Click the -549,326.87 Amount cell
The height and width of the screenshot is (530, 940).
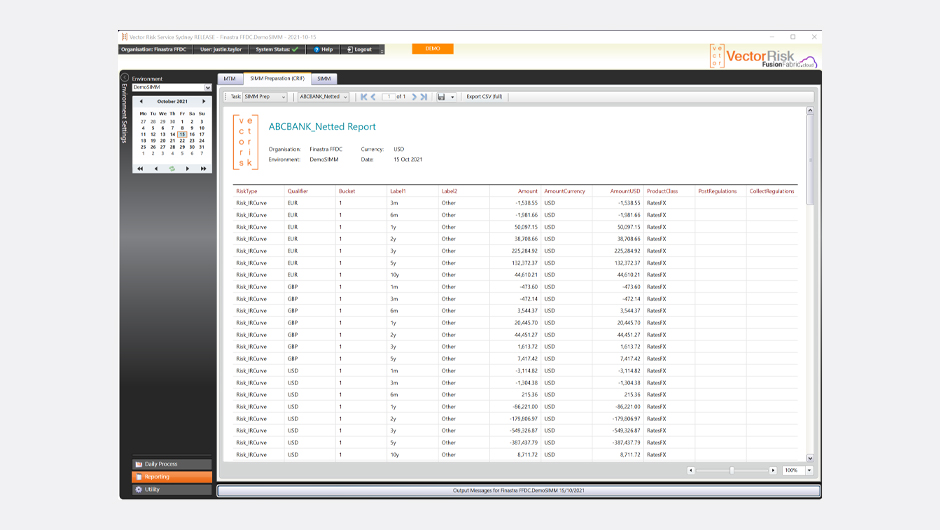click(x=523, y=430)
